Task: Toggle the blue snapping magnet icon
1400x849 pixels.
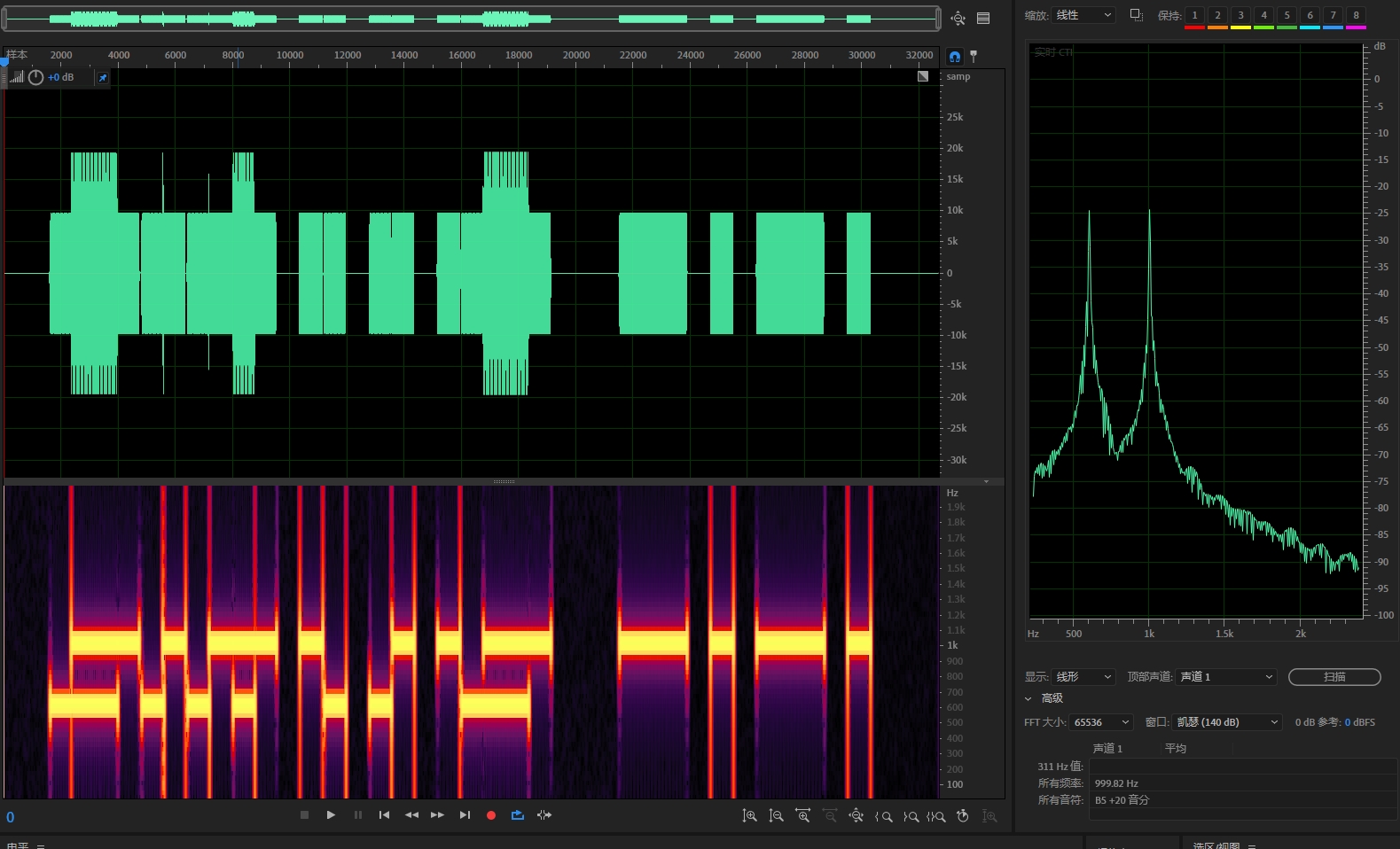Action: pos(954,57)
